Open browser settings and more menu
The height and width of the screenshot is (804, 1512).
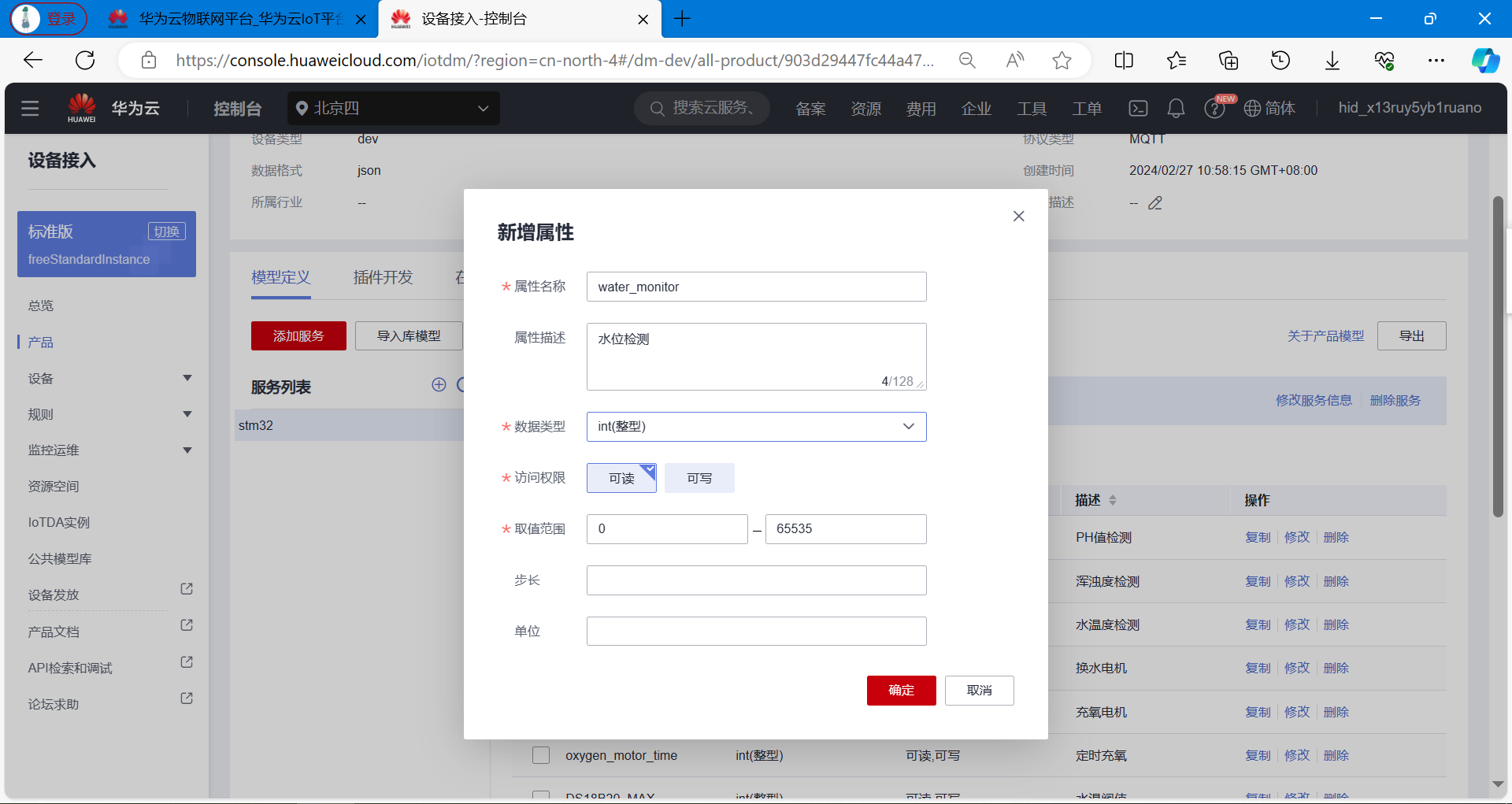(1436, 60)
